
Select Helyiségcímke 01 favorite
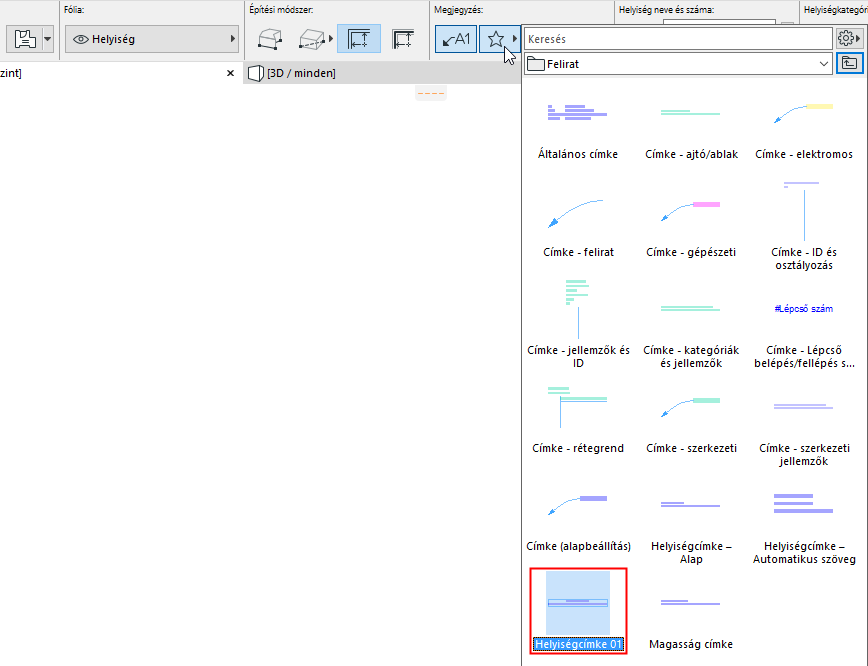pyautogui.click(x=578, y=611)
